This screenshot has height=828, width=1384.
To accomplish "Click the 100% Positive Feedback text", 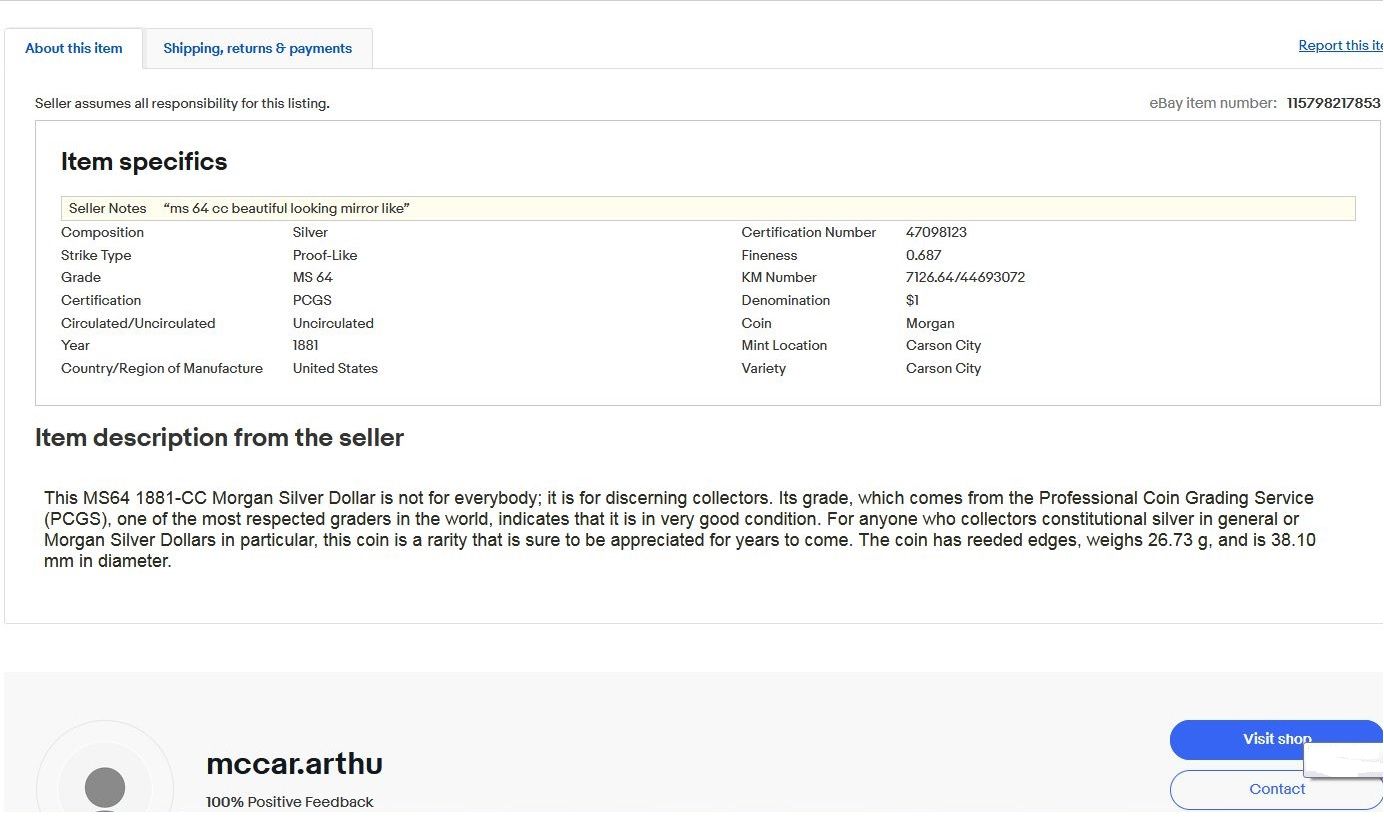I will (x=289, y=802).
